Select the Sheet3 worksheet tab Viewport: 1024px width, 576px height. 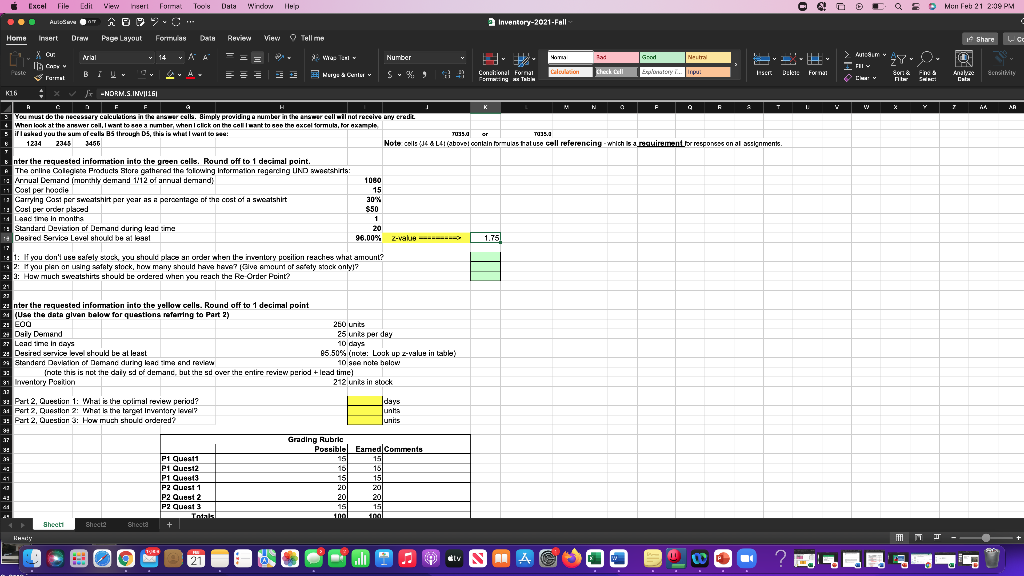coord(138,524)
